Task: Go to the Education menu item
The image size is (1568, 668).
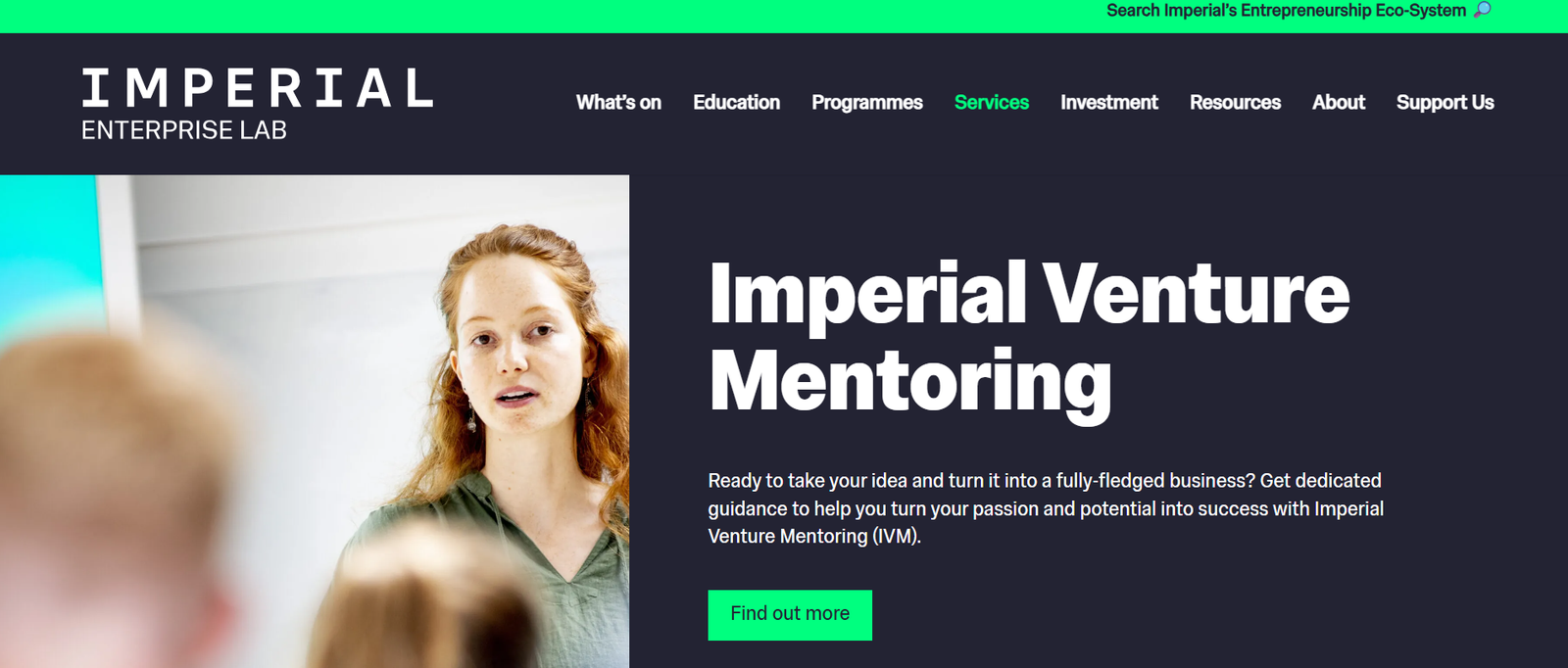Action: point(736,103)
